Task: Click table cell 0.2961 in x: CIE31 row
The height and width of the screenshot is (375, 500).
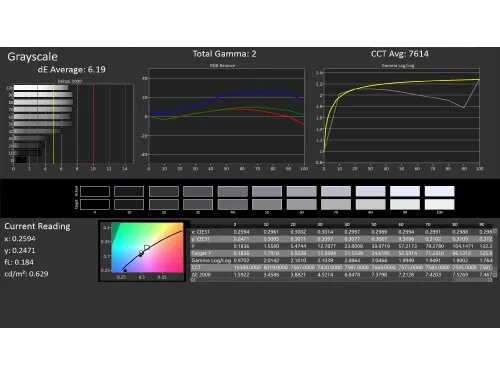Action: [270, 232]
